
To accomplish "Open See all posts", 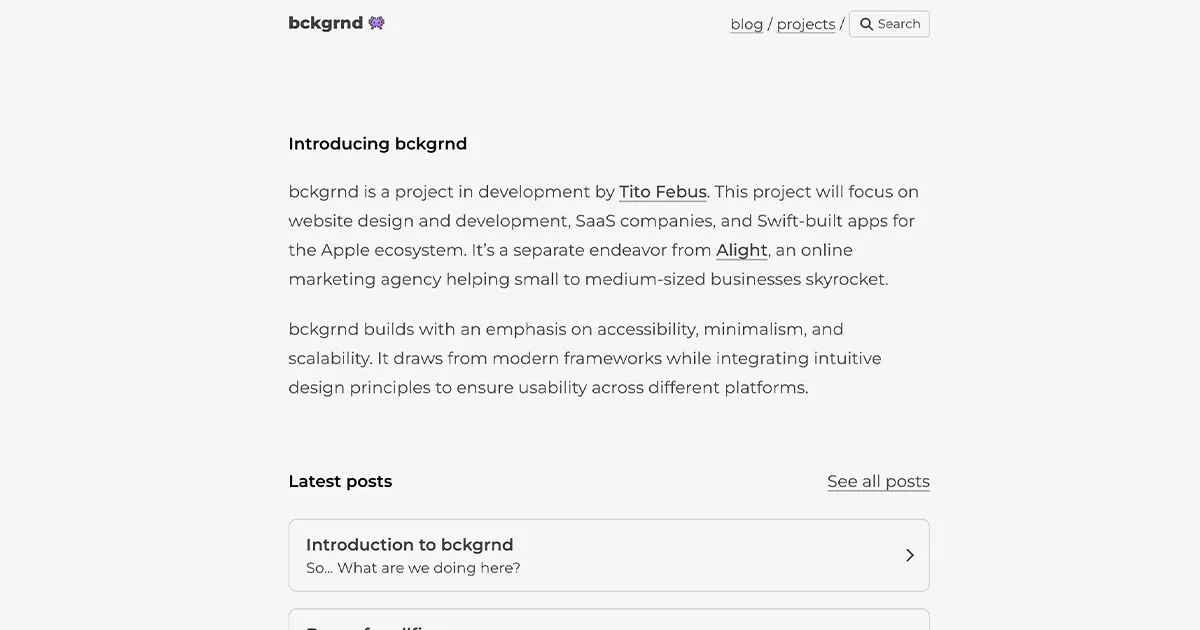I will tap(878, 482).
